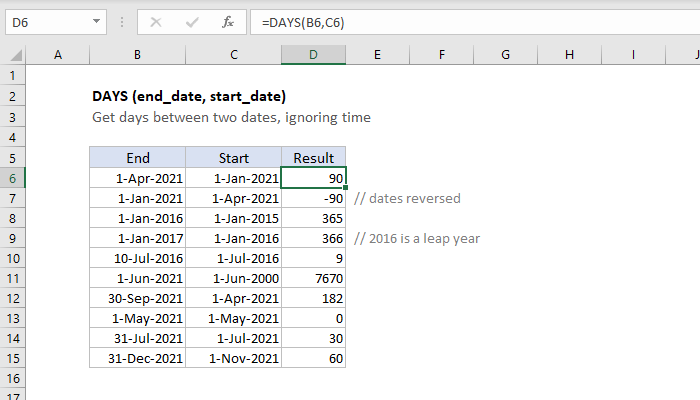Click the 'End' header cell
This screenshot has height=400, width=700.
click(x=138, y=158)
